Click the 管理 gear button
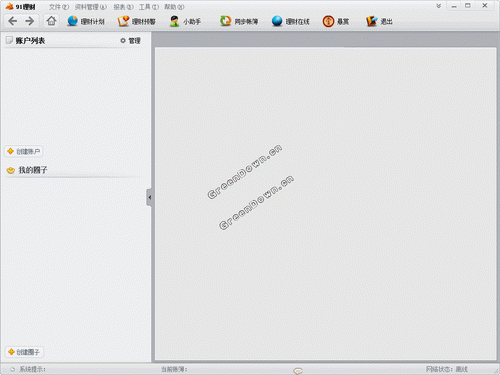Screen dimensions: 500x375 point(130,40)
